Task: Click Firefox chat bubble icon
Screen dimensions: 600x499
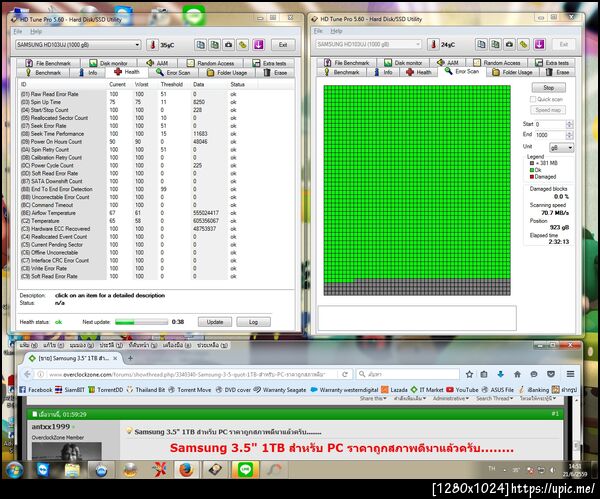Action: (534, 374)
